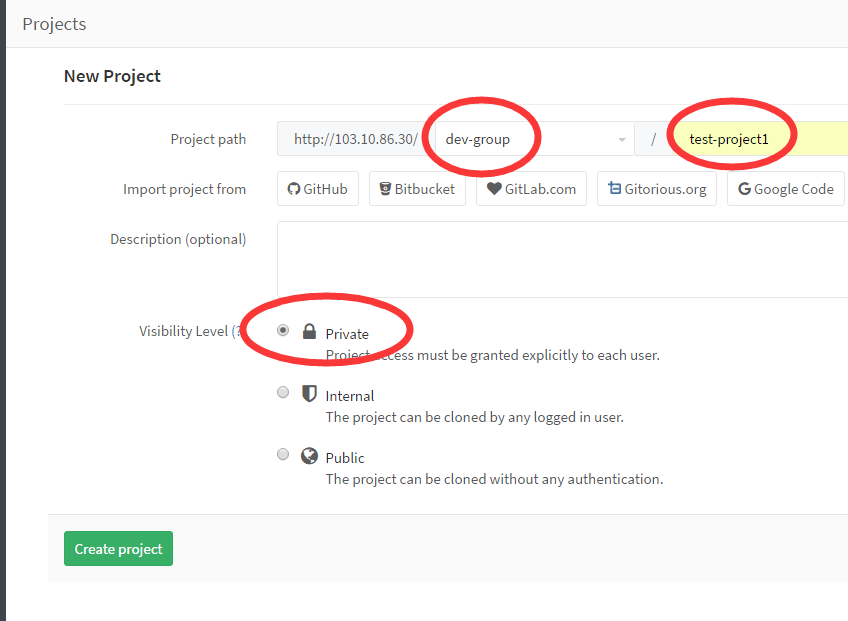The width and height of the screenshot is (848, 621).
Task: Open the dev-group namespace dropdown
Action: click(535, 139)
